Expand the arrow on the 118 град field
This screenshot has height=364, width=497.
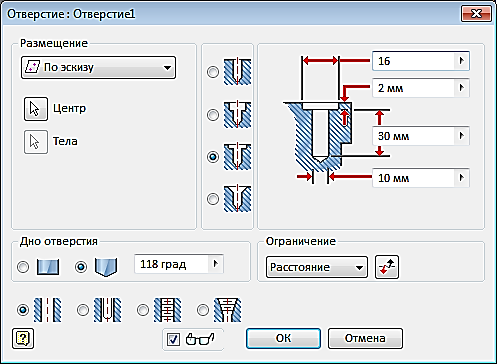click(x=215, y=264)
